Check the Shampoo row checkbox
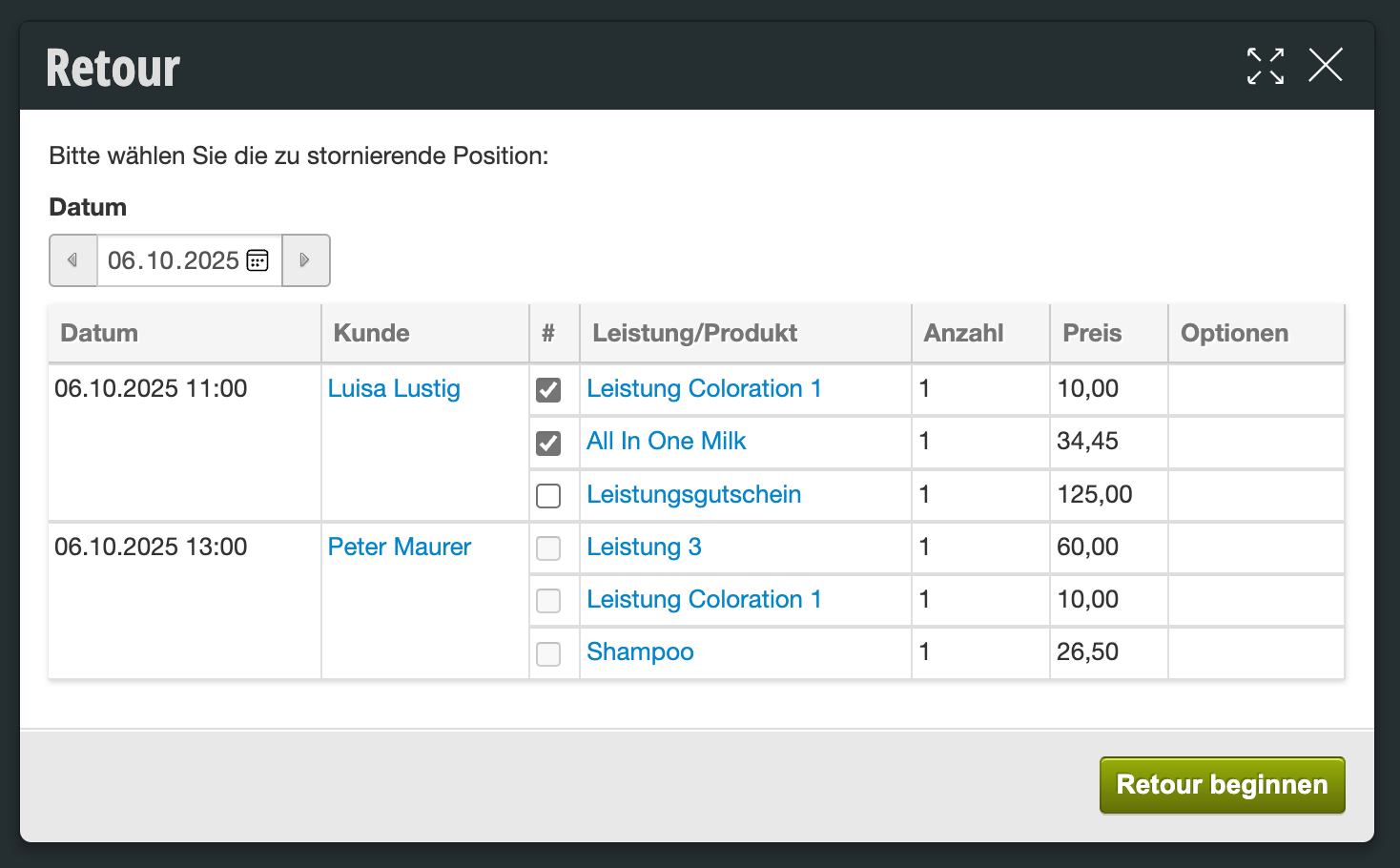The width and height of the screenshot is (1400, 868). 548,653
